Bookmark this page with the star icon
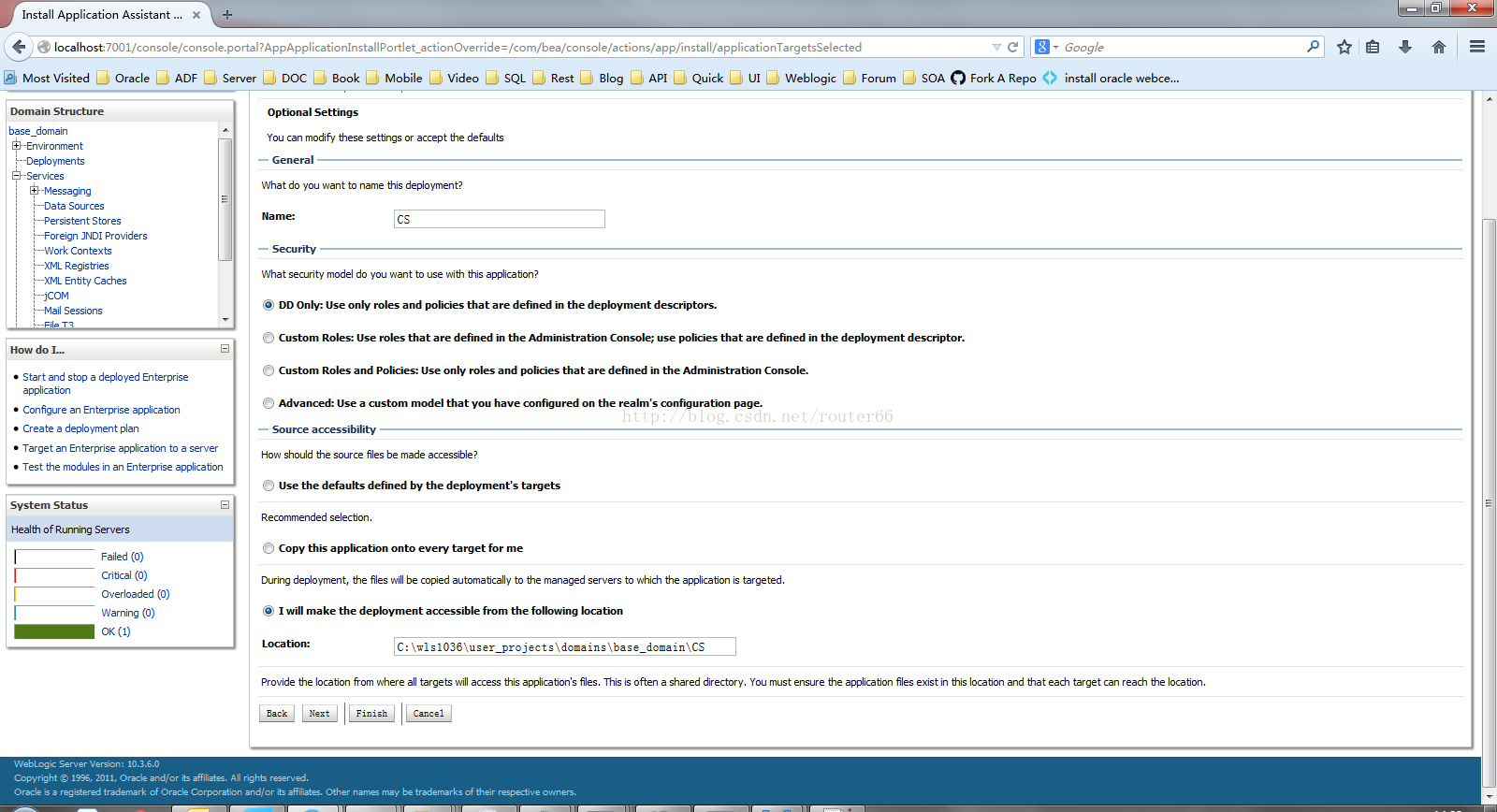 (1344, 47)
